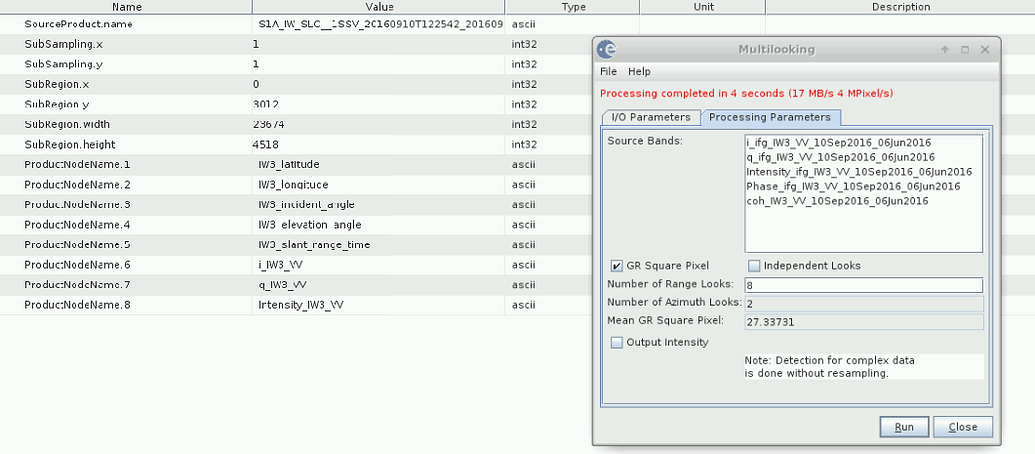Switch to the I/O Parameters tab
This screenshot has height=454, width=1035.
point(650,118)
